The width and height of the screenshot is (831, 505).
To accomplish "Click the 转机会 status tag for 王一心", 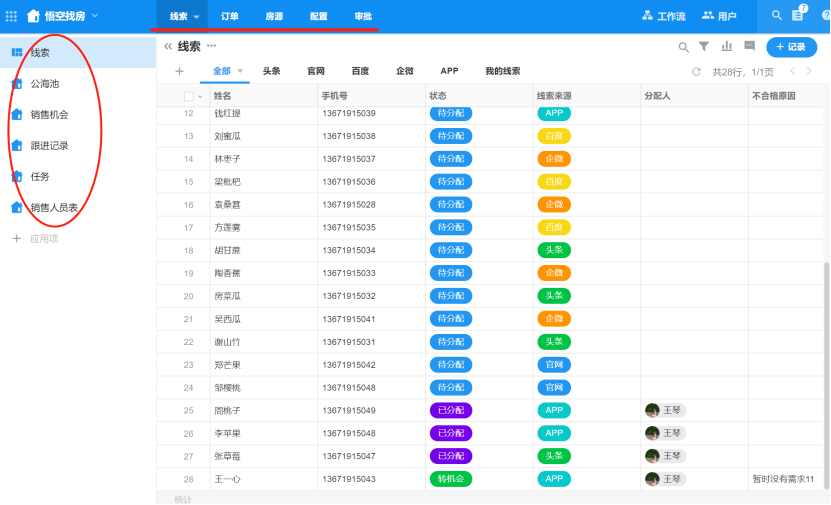I will 450,479.
